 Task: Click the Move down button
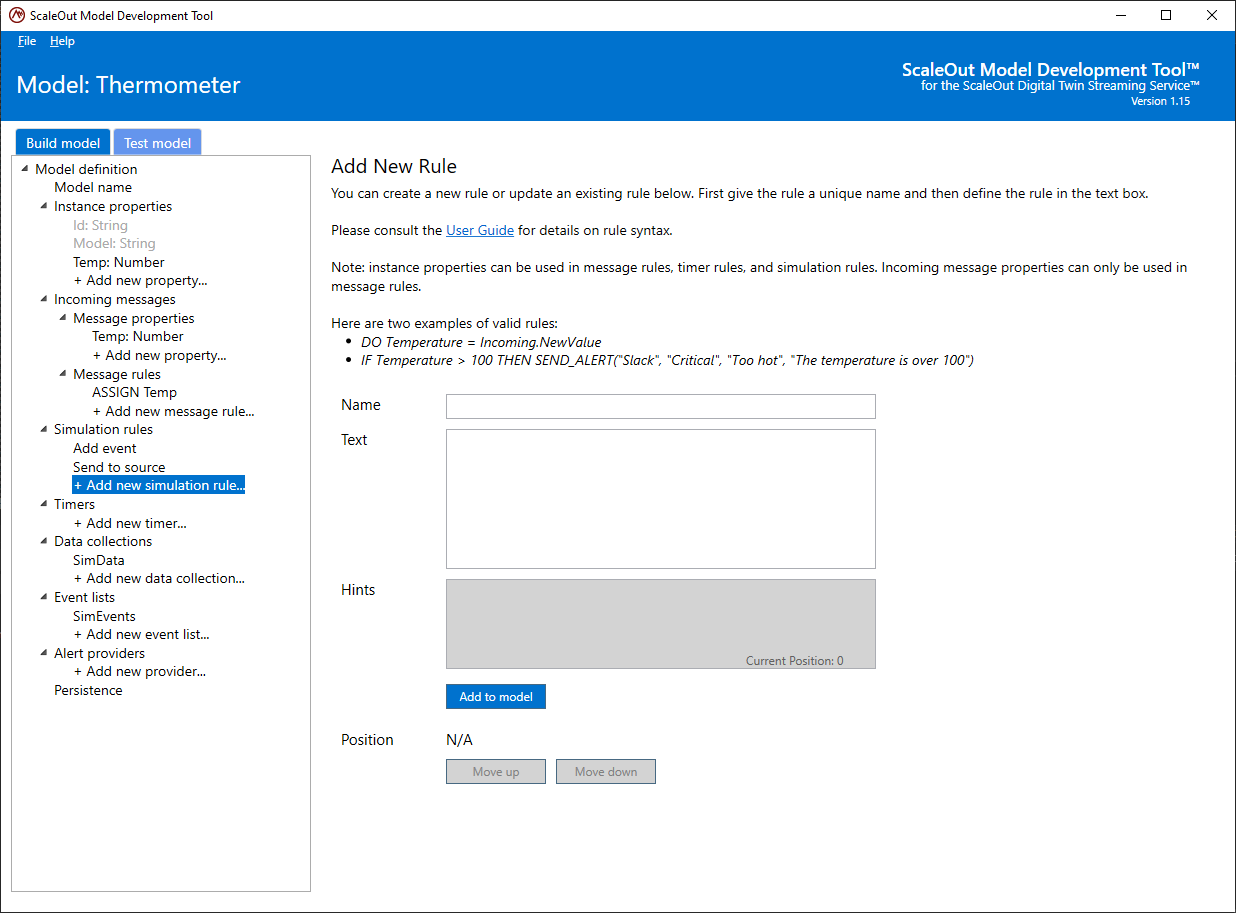[x=606, y=771]
